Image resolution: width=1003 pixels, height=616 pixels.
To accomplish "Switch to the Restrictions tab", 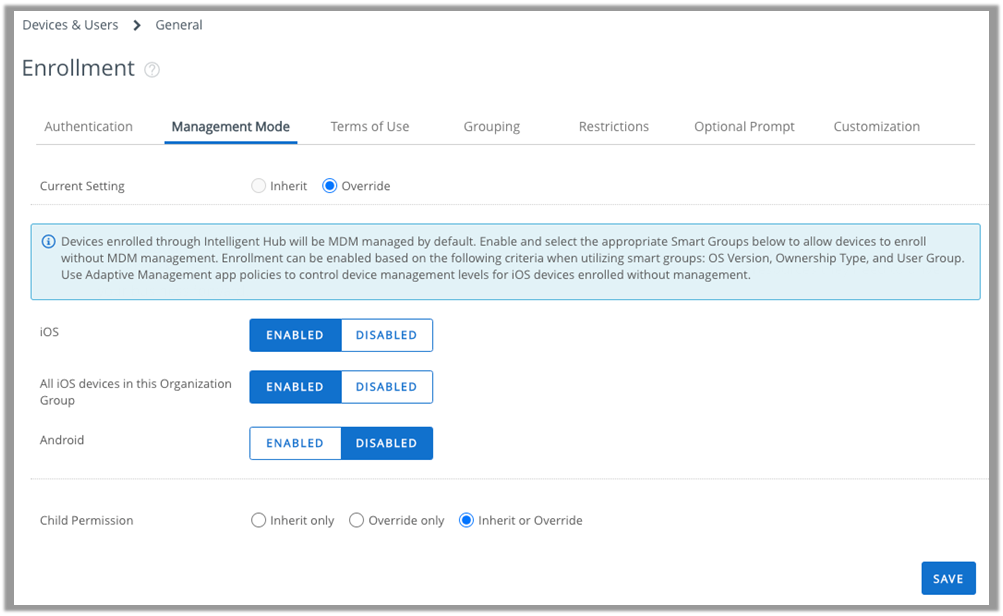I will click(614, 127).
